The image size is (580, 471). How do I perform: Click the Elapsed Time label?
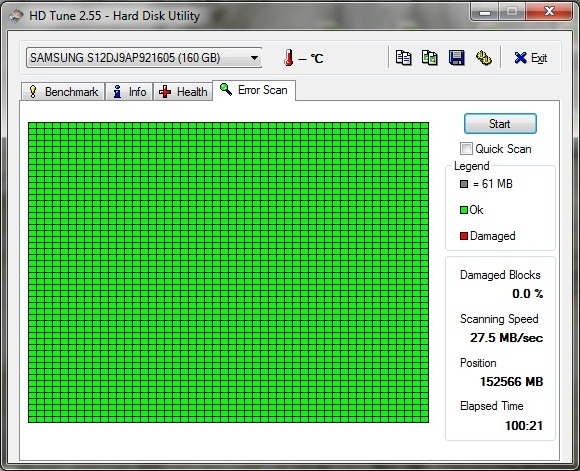pyautogui.click(x=492, y=406)
